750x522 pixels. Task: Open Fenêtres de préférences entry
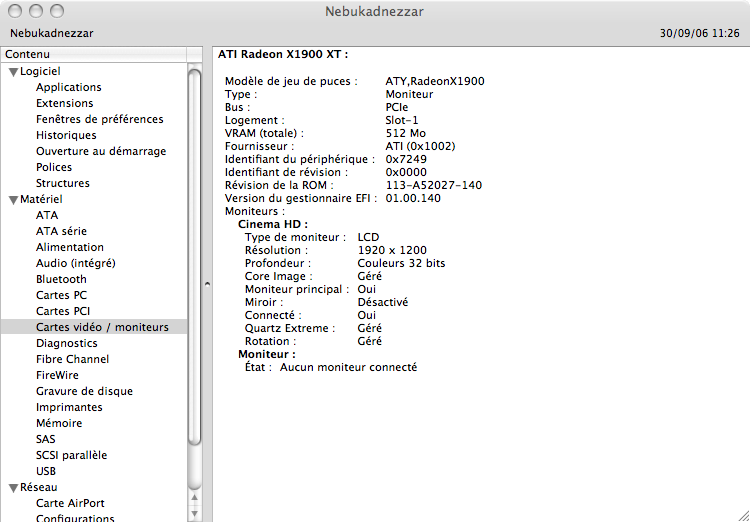99,119
